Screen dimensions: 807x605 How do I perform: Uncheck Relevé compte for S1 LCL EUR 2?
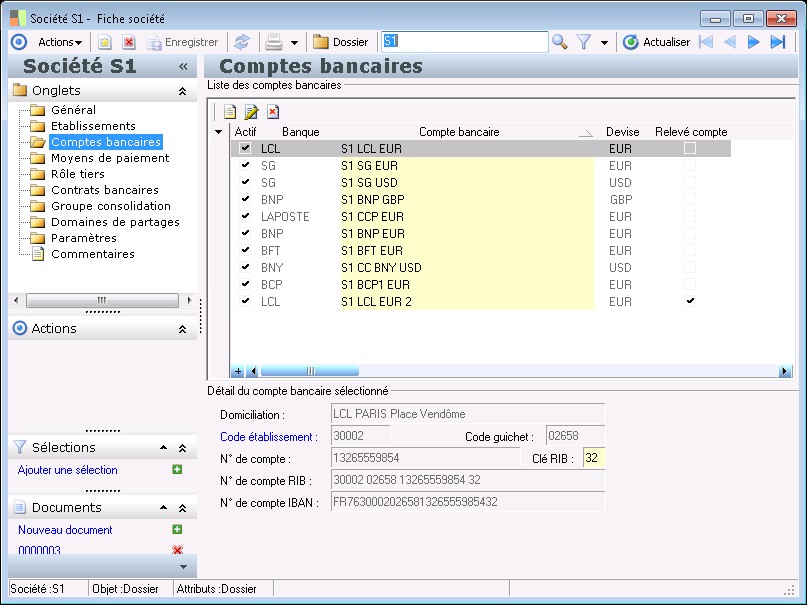690,301
